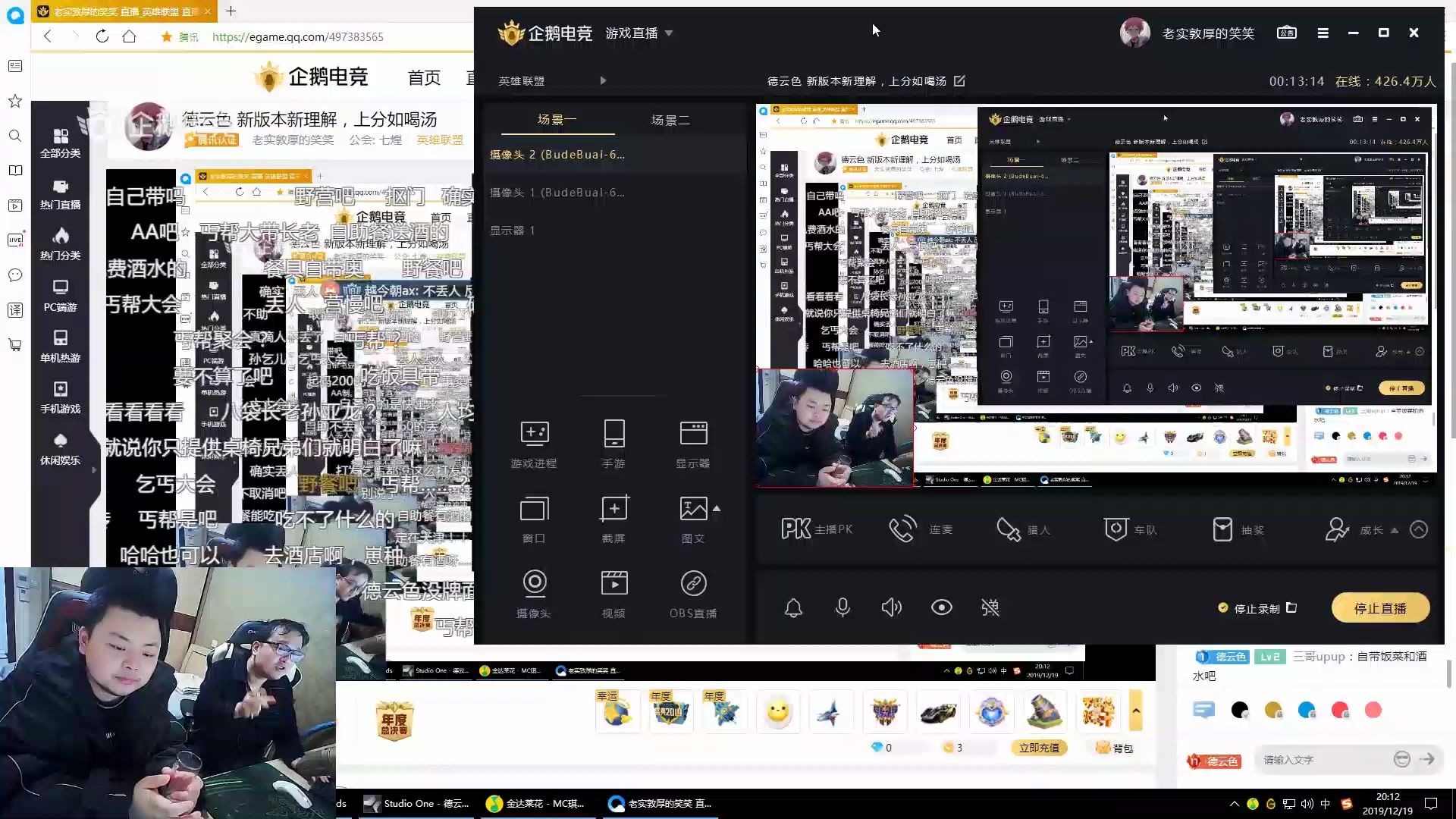The height and width of the screenshot is (819, 1456).
Task: Click the 首页 link on the website
Action: [424, 78]
